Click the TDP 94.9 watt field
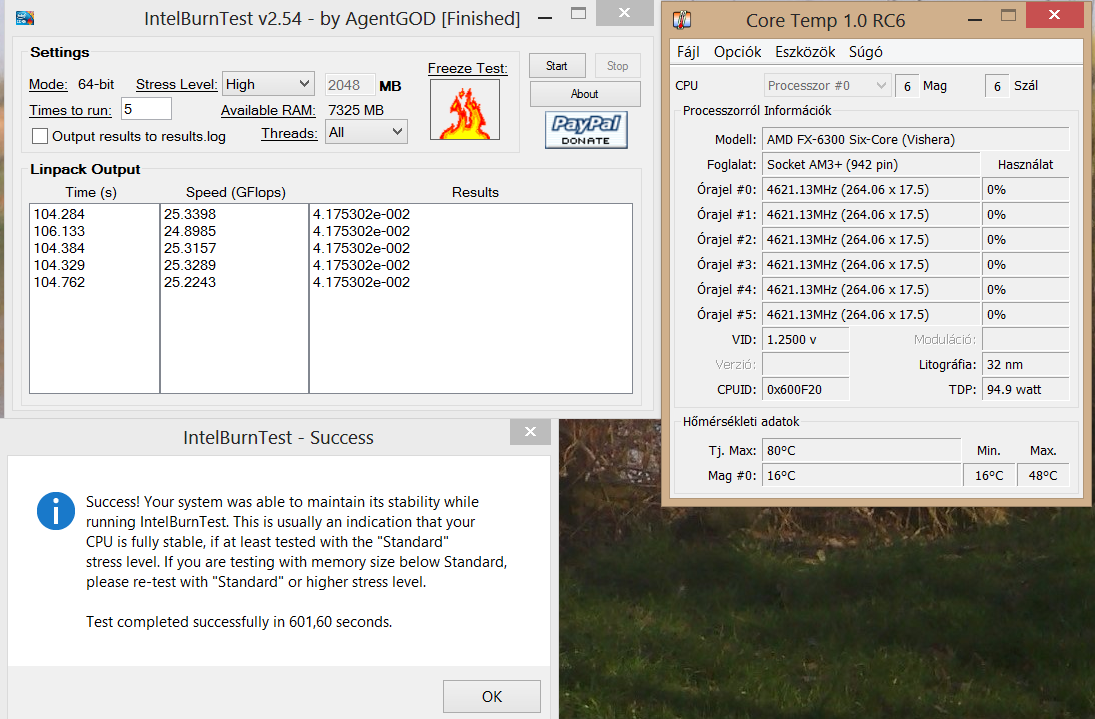Screen dimensions: 1095x719 point(1026,390)
